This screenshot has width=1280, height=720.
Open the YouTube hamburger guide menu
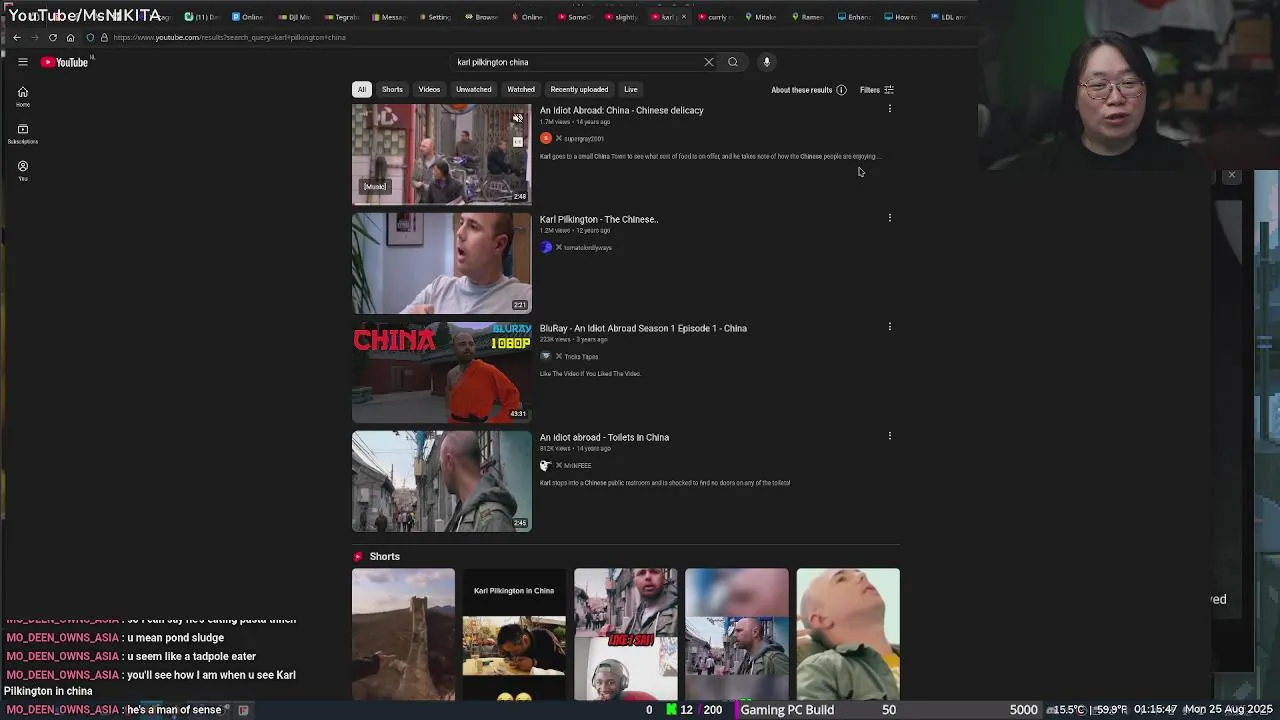22,62
